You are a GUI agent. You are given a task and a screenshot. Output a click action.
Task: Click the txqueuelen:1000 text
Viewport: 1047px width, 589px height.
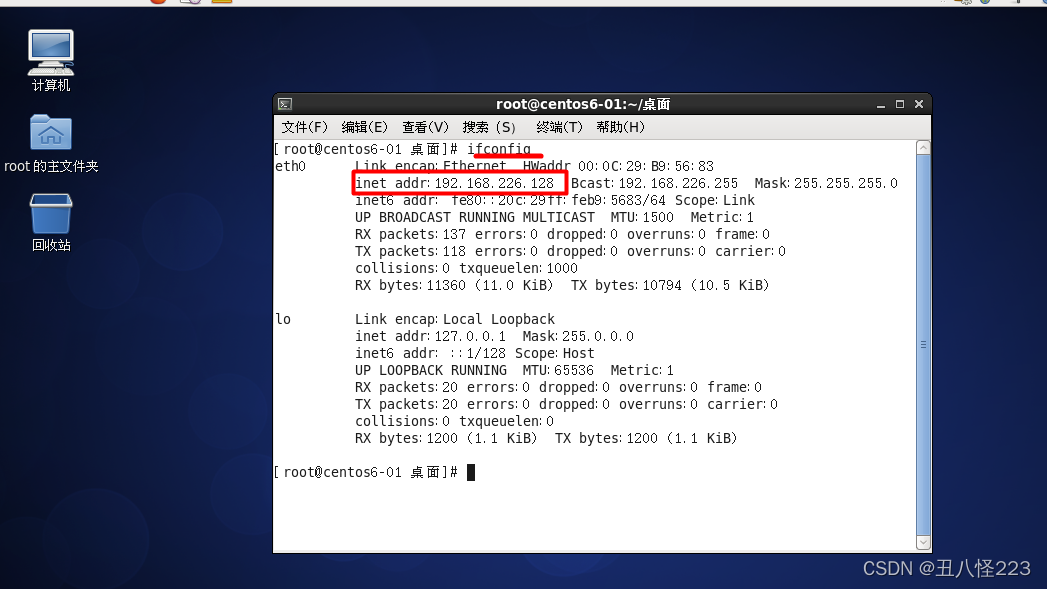[518, 268]
